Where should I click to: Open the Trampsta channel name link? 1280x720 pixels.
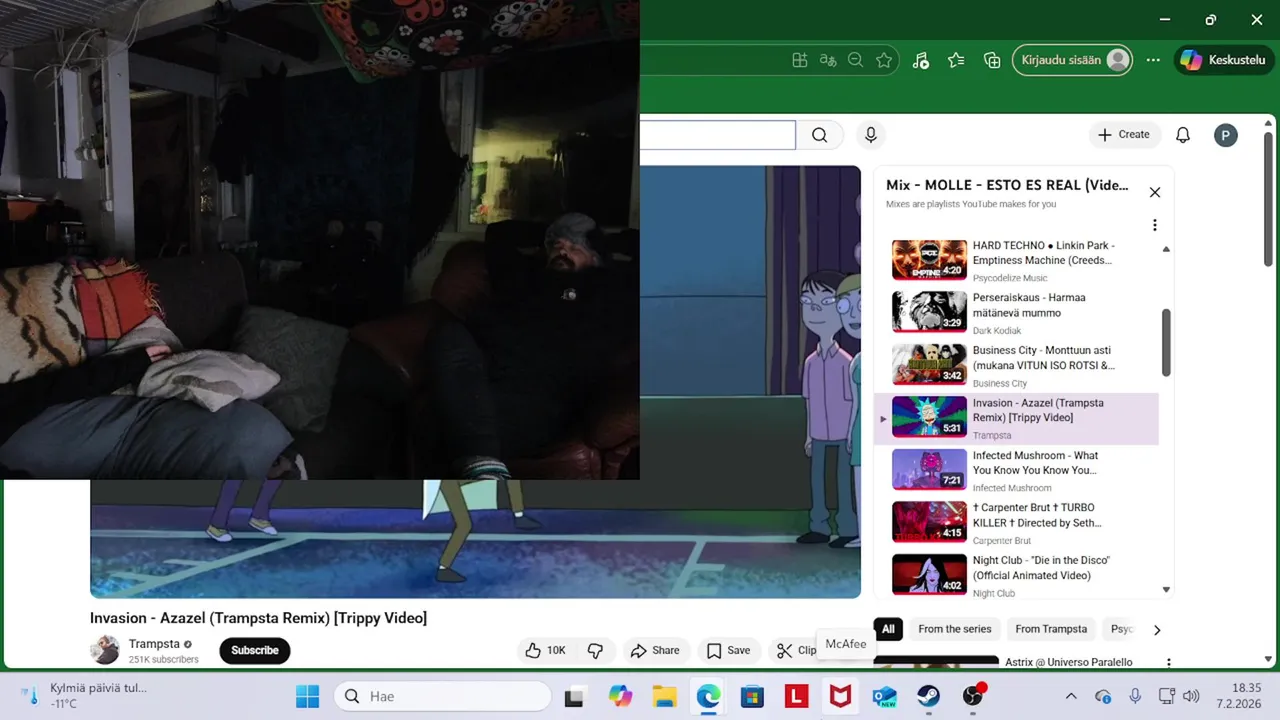(x=154, y=644)
